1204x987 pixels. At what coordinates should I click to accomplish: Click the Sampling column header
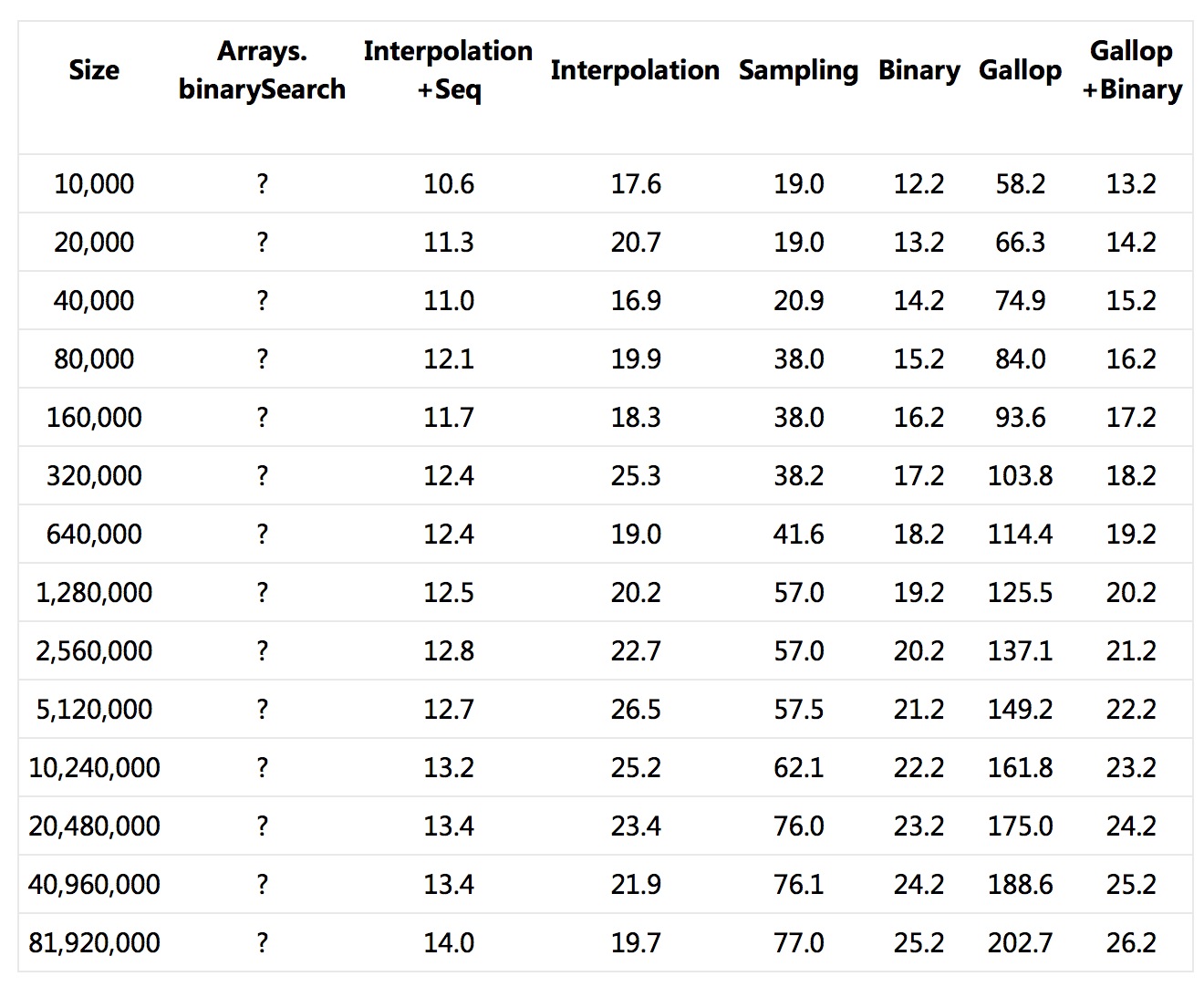[798, 70]
